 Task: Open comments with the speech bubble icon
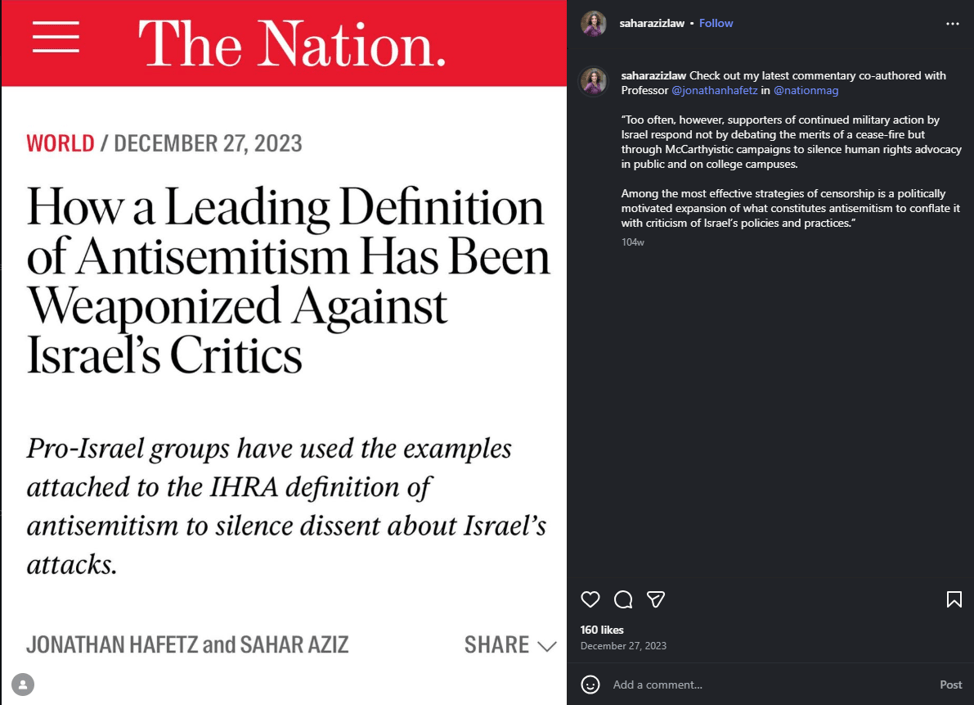click(623, 599)
